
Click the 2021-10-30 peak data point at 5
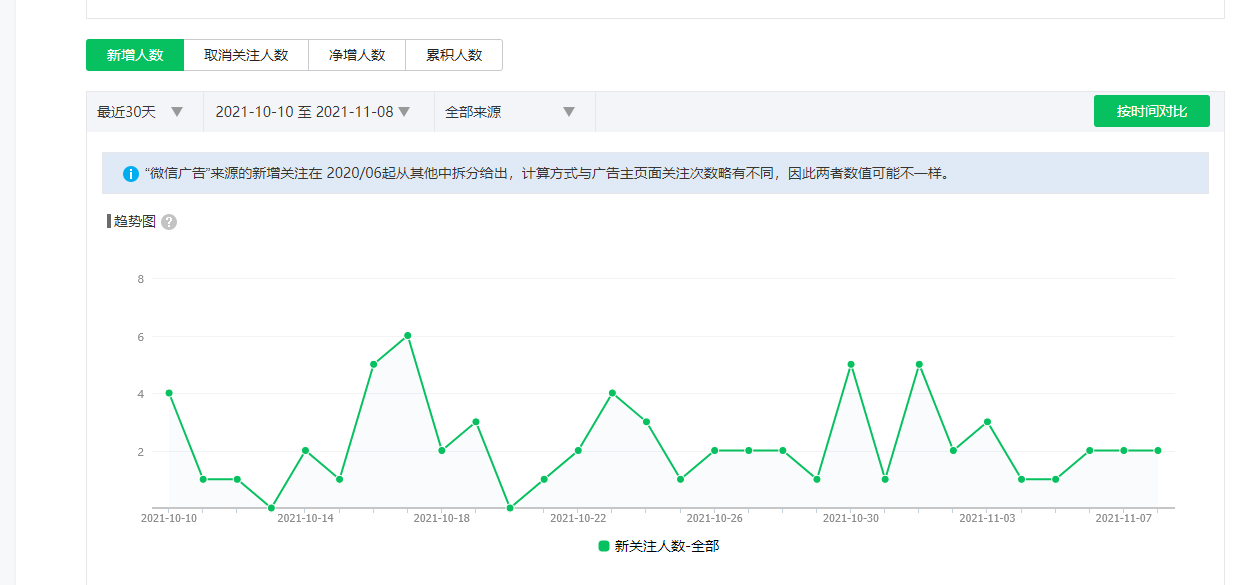click(851, 364)
